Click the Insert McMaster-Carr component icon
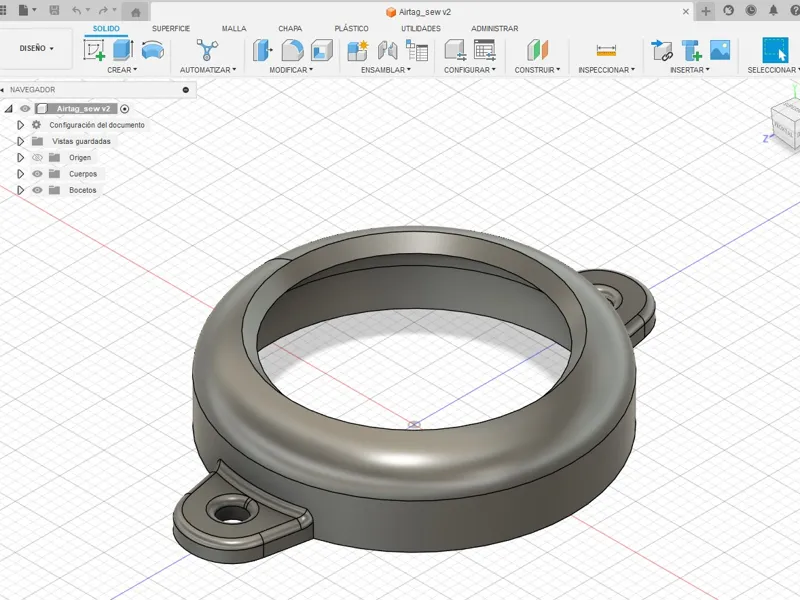The image size is (800, 600). (x=691, y=50)
